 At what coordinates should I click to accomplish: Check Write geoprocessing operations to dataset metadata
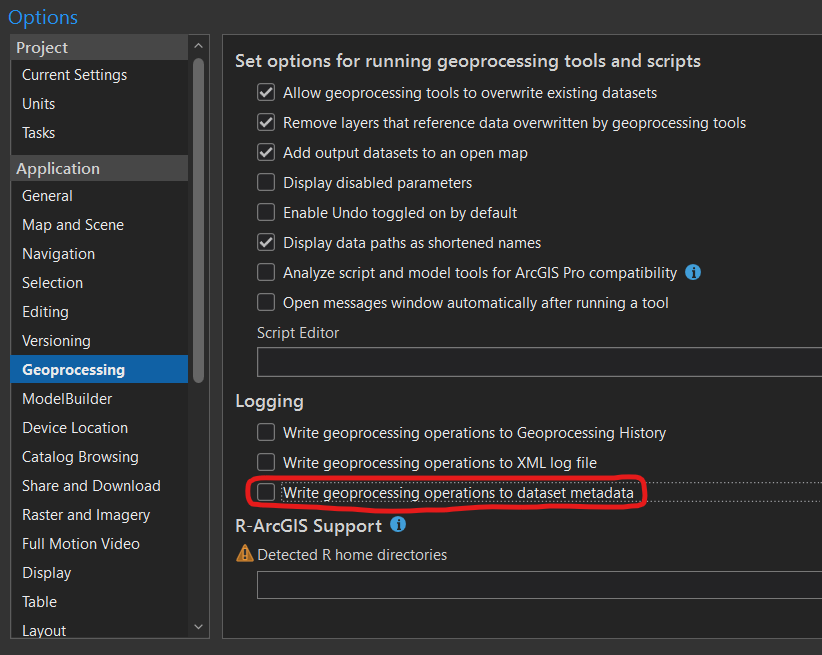pyautogui.click(x=266, y=492)
